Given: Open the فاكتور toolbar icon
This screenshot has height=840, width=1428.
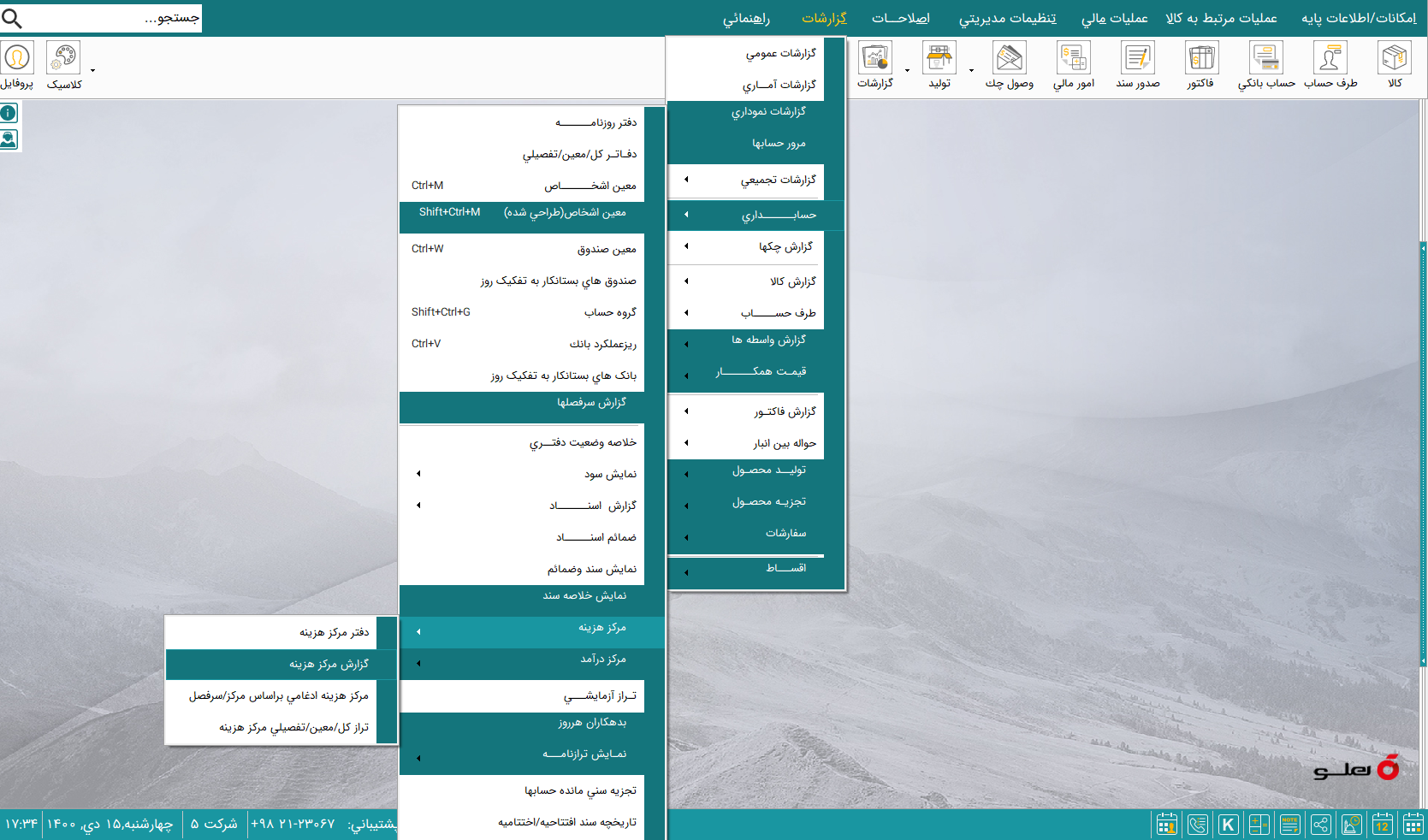Looking at the screenshot, I should tap(1201, 58).
